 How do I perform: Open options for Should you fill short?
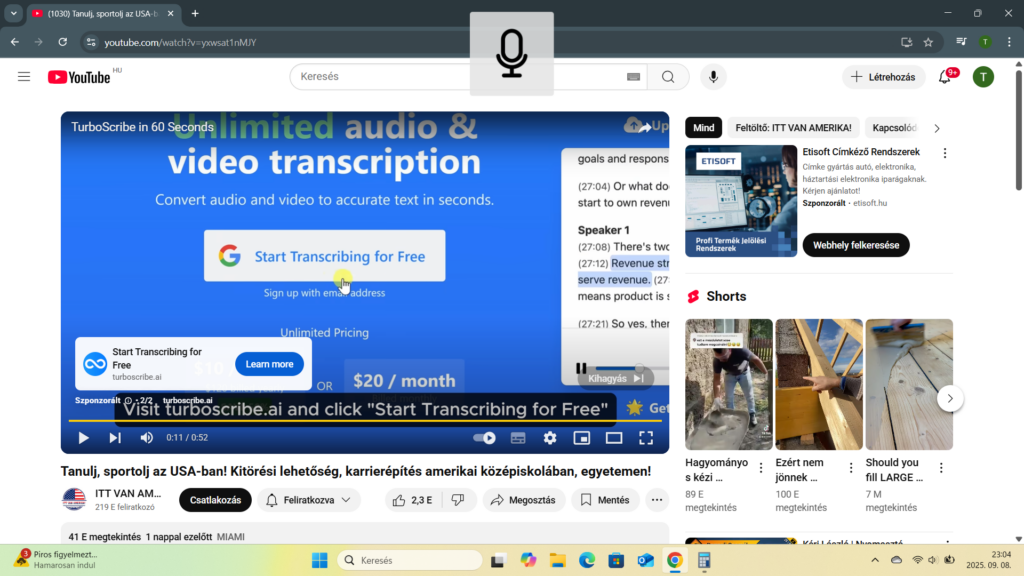click(x=941, y=468)
